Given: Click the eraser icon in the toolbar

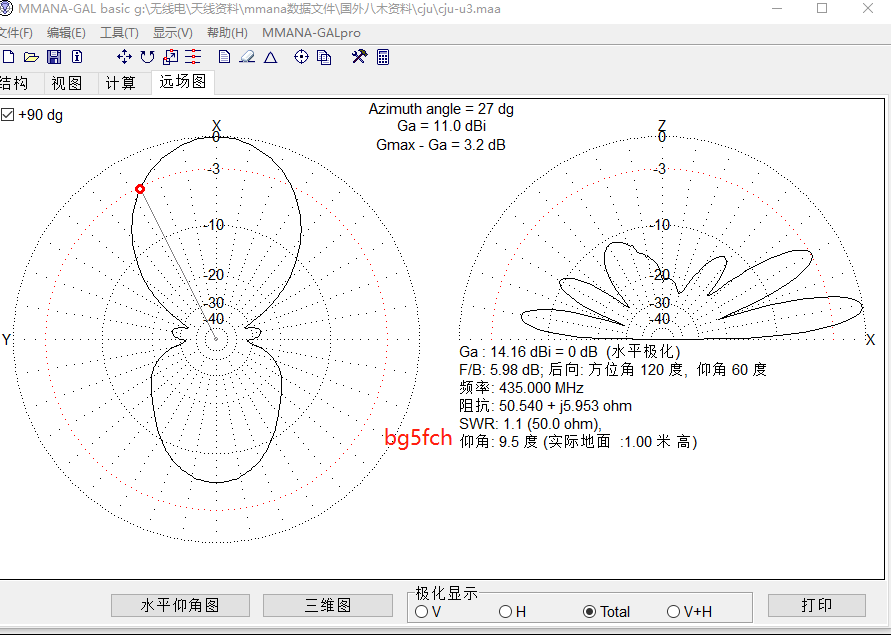Looking at the screenshot, I should pos(246,57).
